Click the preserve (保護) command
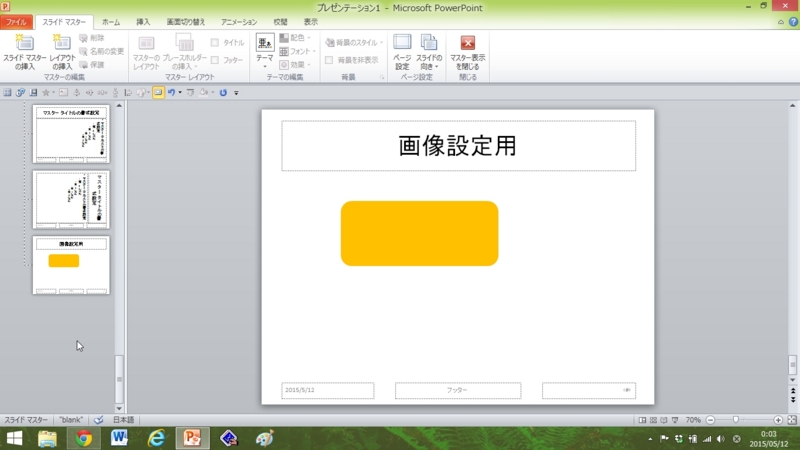The image size is (800, 450). coord(92,65)
